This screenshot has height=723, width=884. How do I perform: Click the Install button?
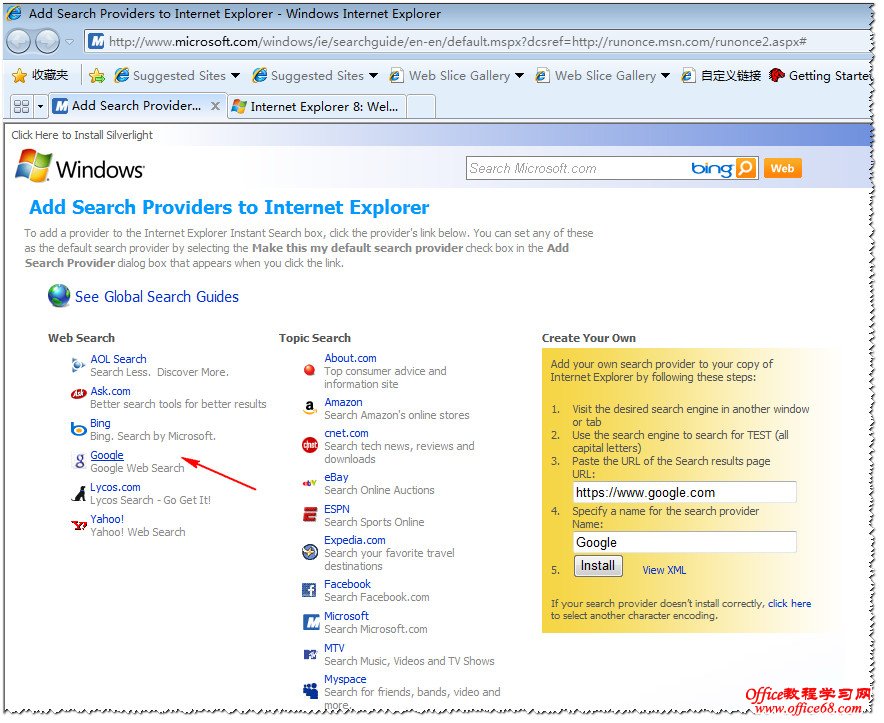pos(598,566)
